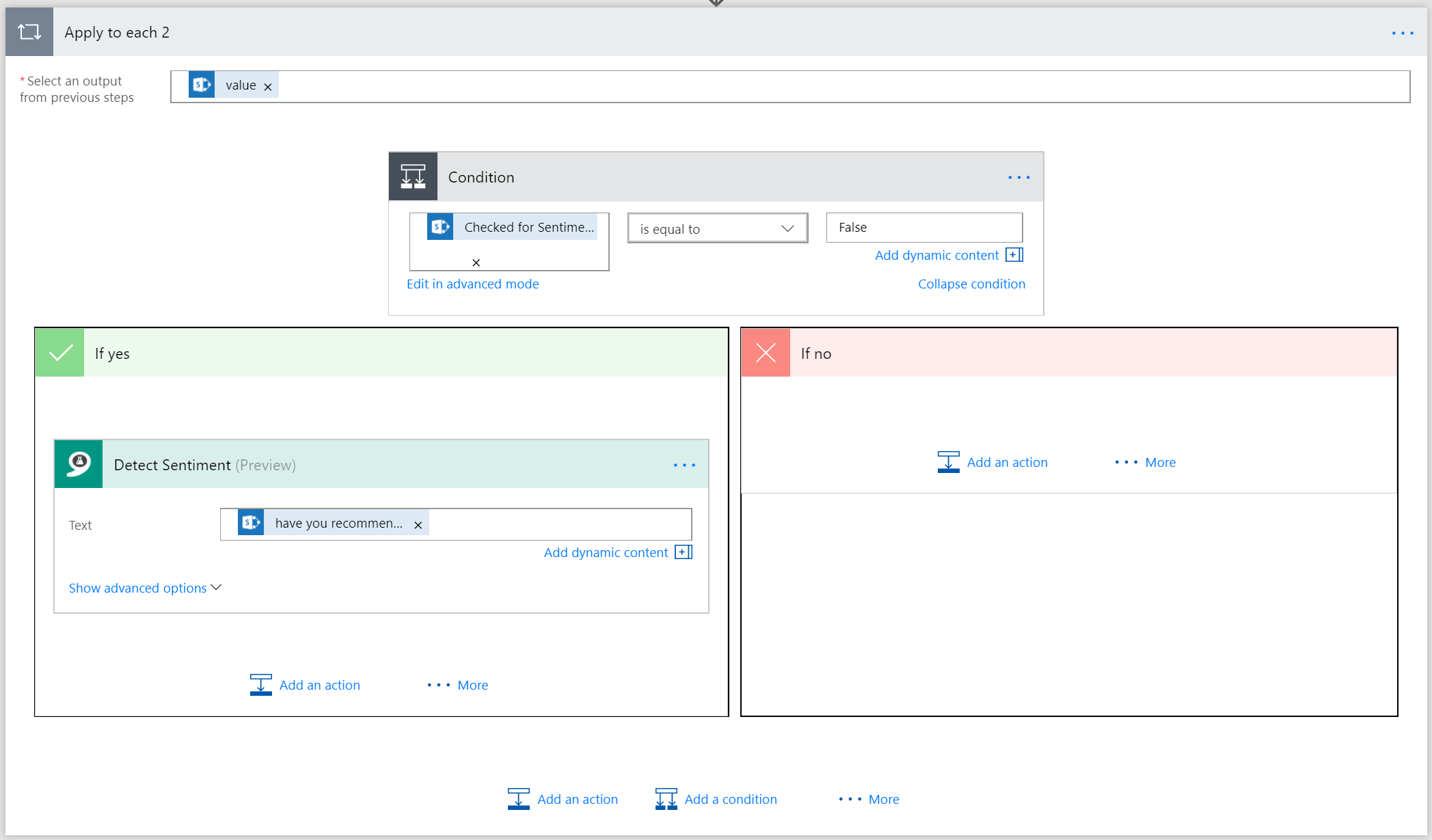This screenshot has width=1432, height=840.
Task: Click the Detect Sentiment connector icon
Action: click(x=79, y=464)
